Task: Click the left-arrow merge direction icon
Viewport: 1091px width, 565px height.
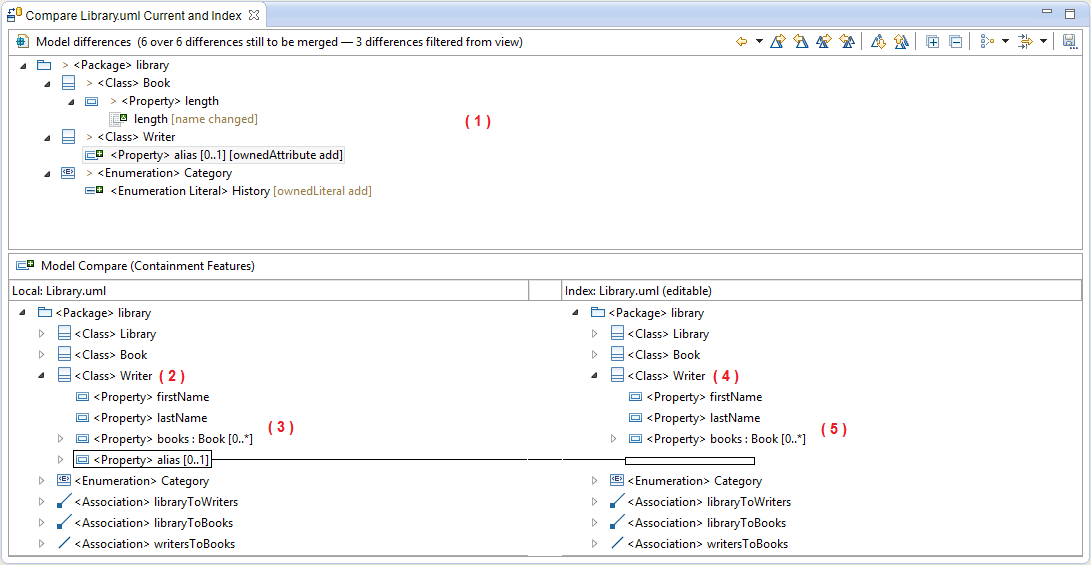Action: 742,42
